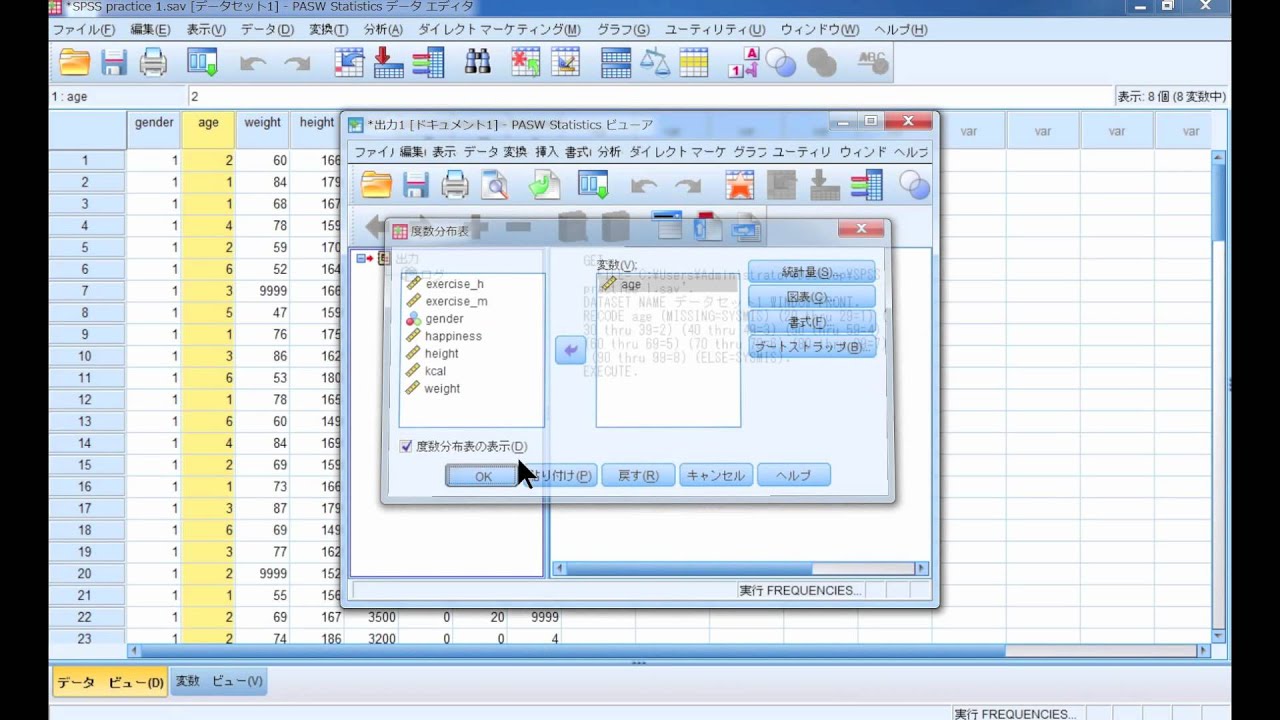Split file icon in Data Editor toolbar
The image size is (1280, 720).
coord(616,63)
